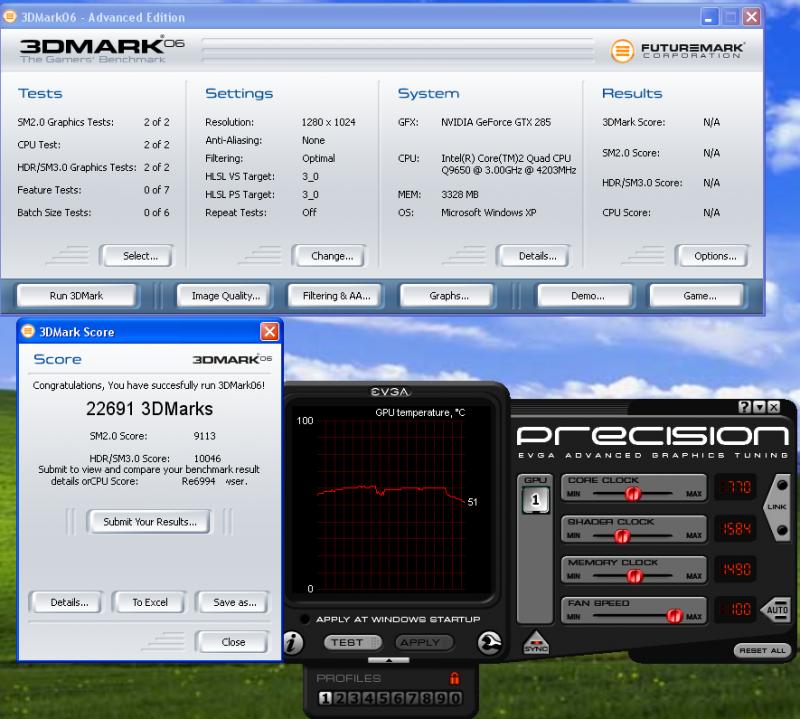Click the Futuremark orange logo icon
Viewport: 800px width, 719px height.
pos(622,51)
